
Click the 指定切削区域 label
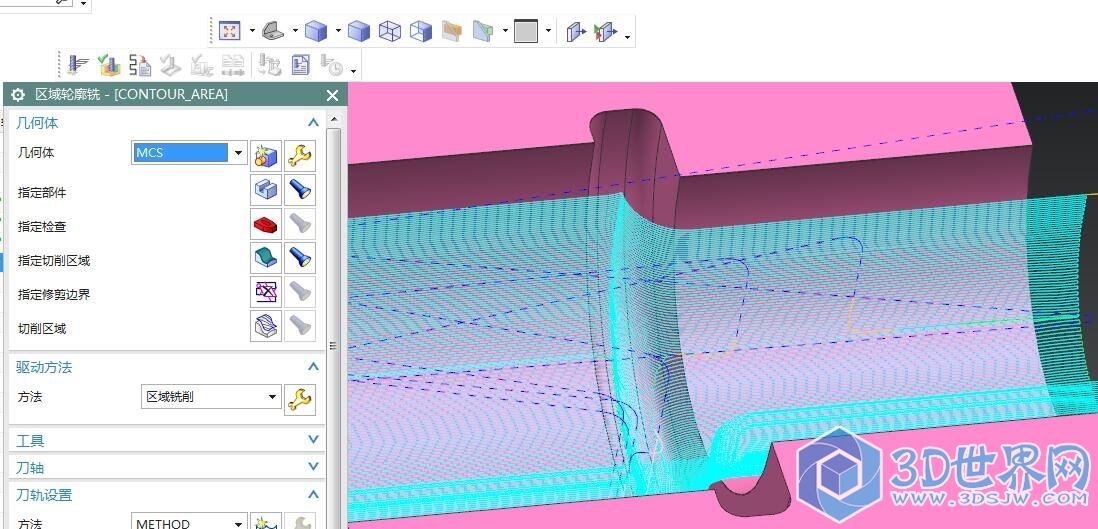(x=54, y=261)
